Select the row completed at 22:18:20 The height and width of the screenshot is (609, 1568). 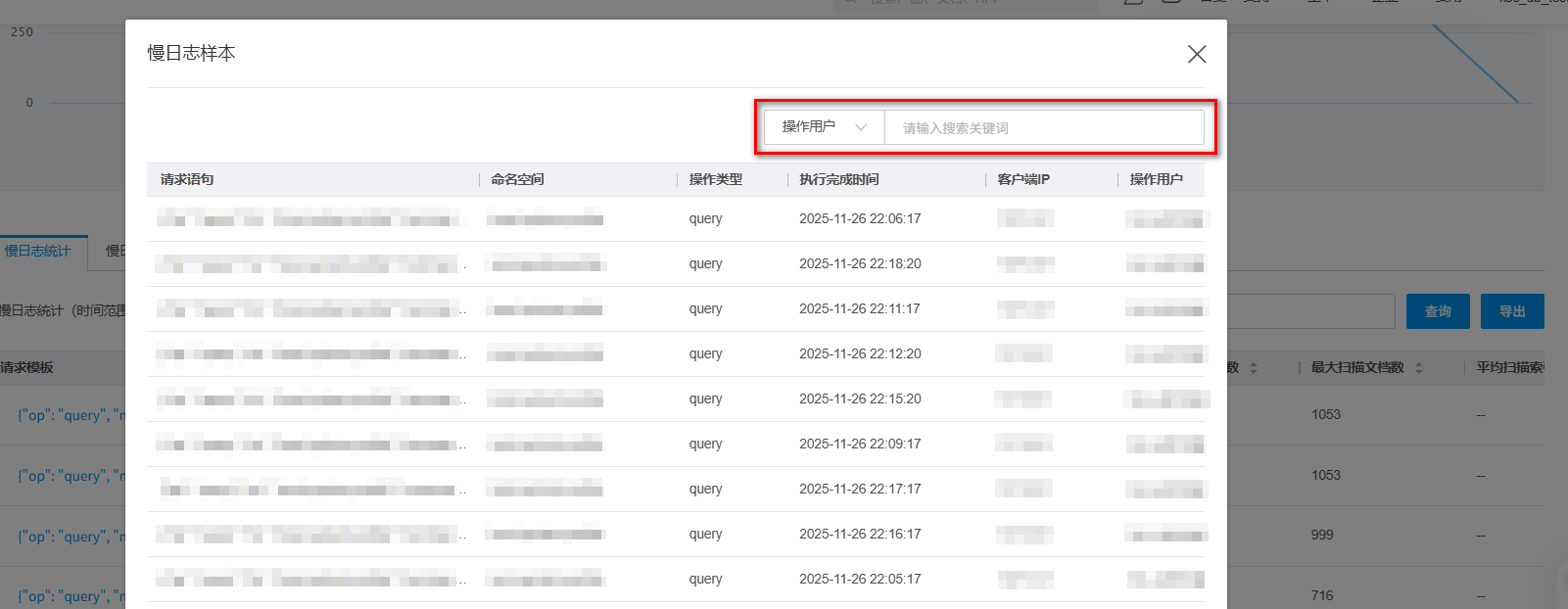point(859,264)
